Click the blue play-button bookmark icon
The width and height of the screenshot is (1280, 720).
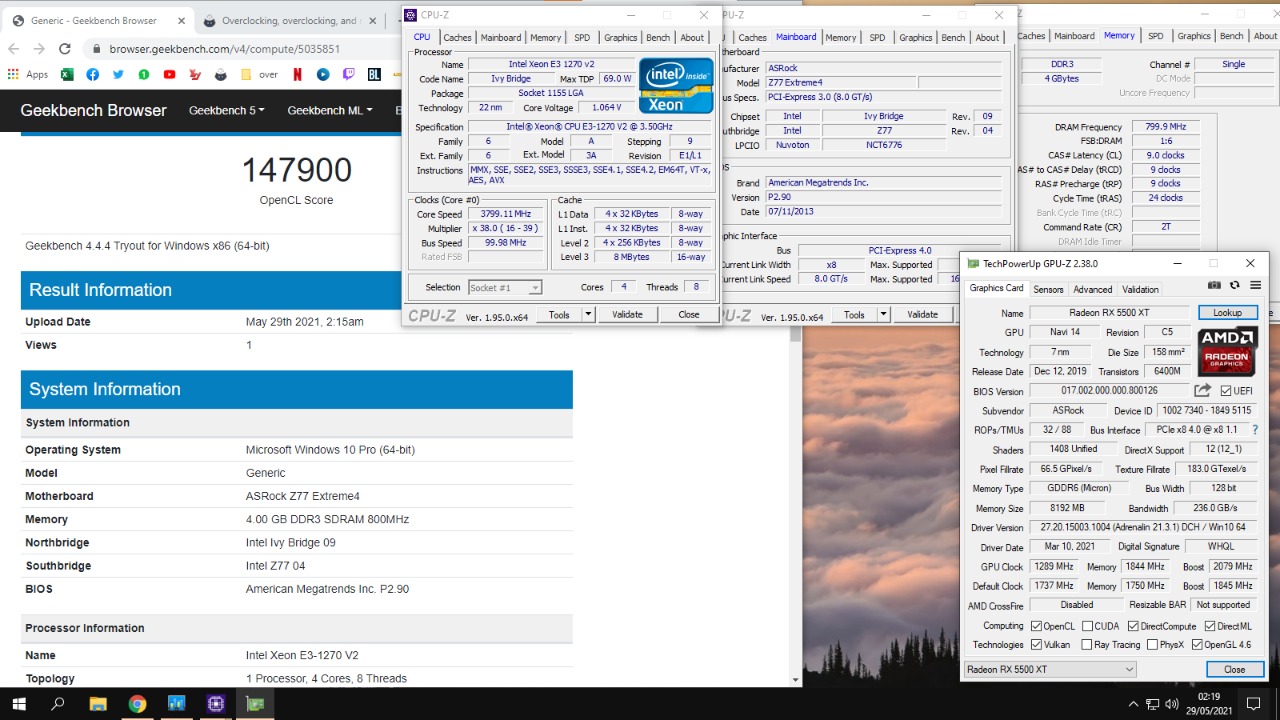coord(323,74)
